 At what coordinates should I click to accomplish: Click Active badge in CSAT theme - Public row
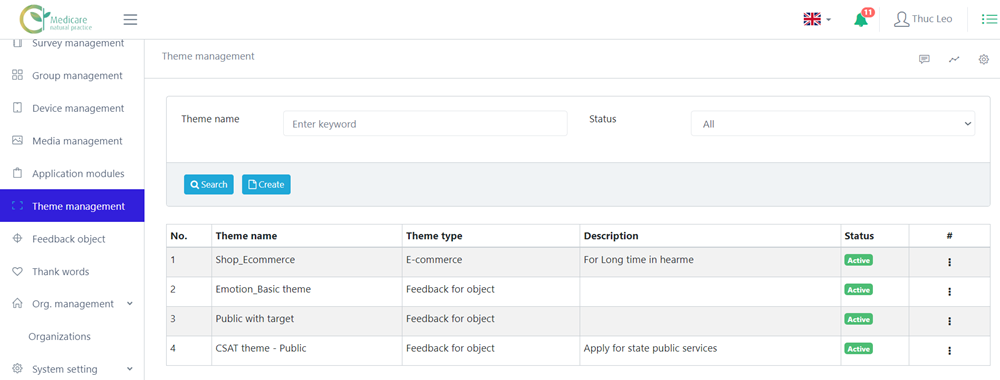click(858, 349)
